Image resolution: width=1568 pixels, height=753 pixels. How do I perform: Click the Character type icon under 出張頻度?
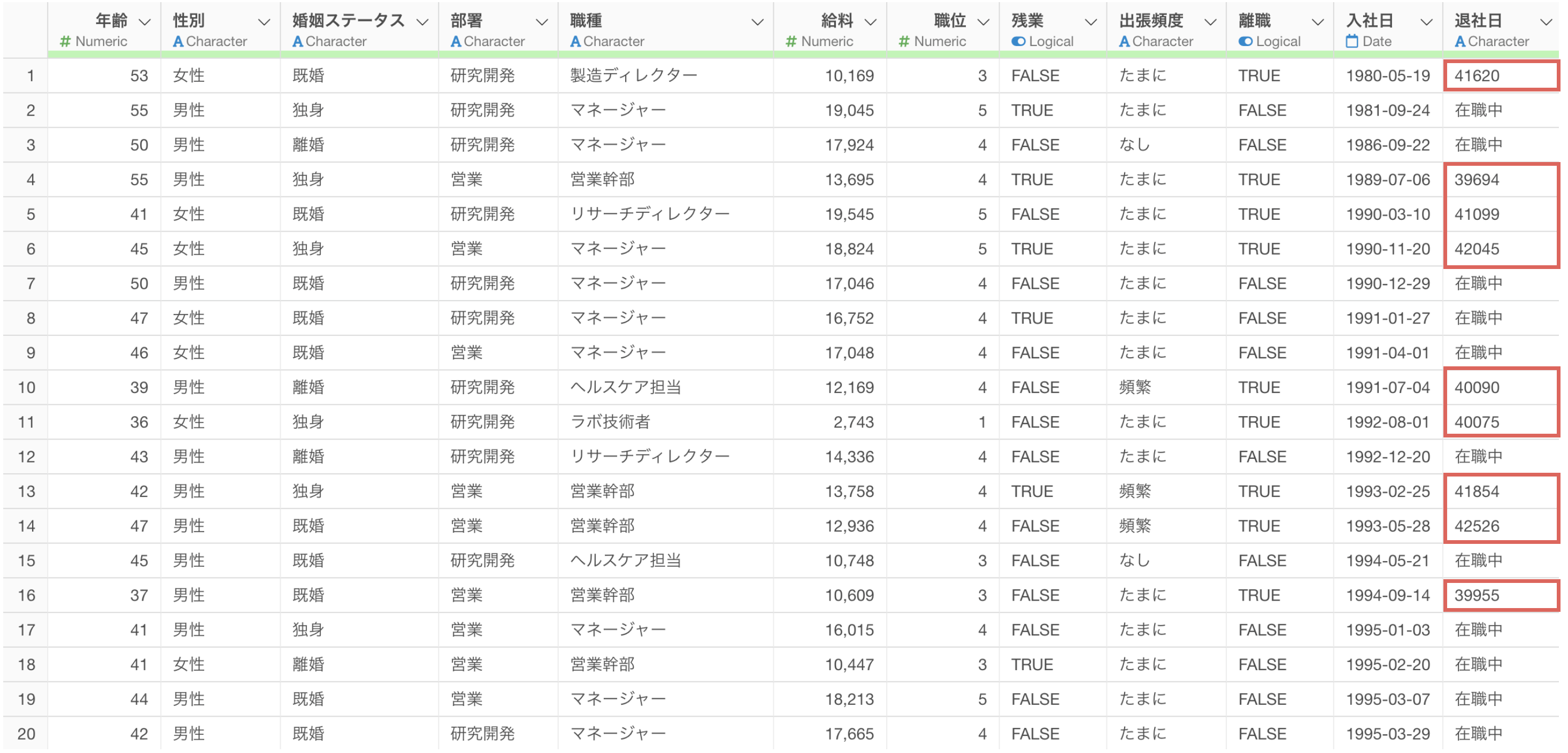tap(1124, 41)
